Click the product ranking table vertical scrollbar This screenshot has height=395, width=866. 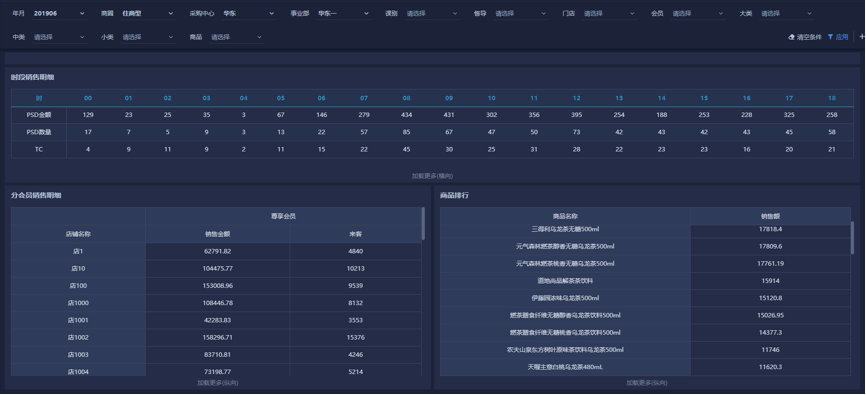tap(852, 238)
